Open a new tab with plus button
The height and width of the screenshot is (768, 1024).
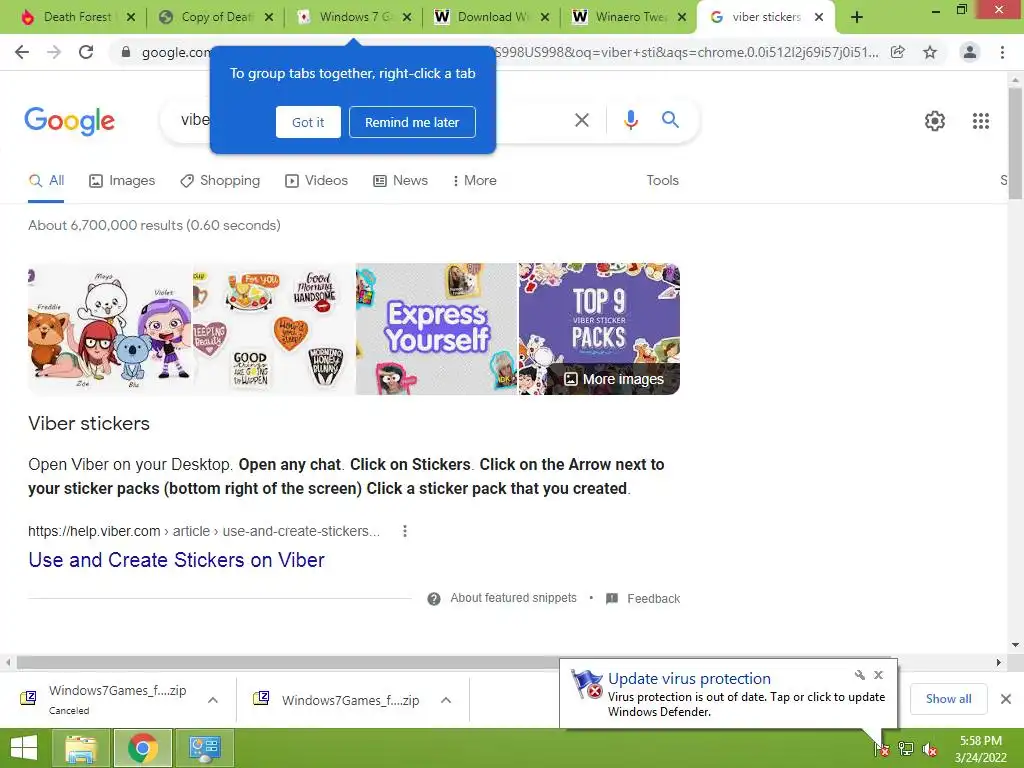tap(857, 18)
